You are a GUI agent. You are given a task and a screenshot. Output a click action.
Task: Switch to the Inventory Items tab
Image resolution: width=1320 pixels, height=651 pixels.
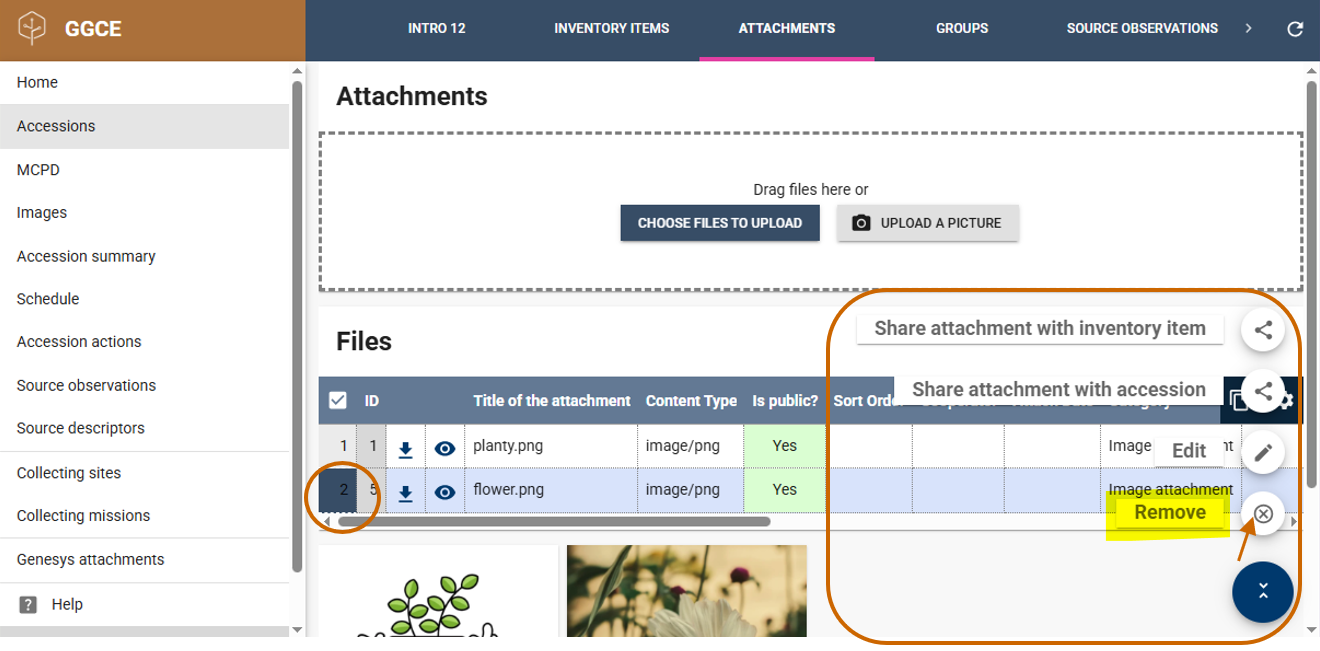(611, 29)
